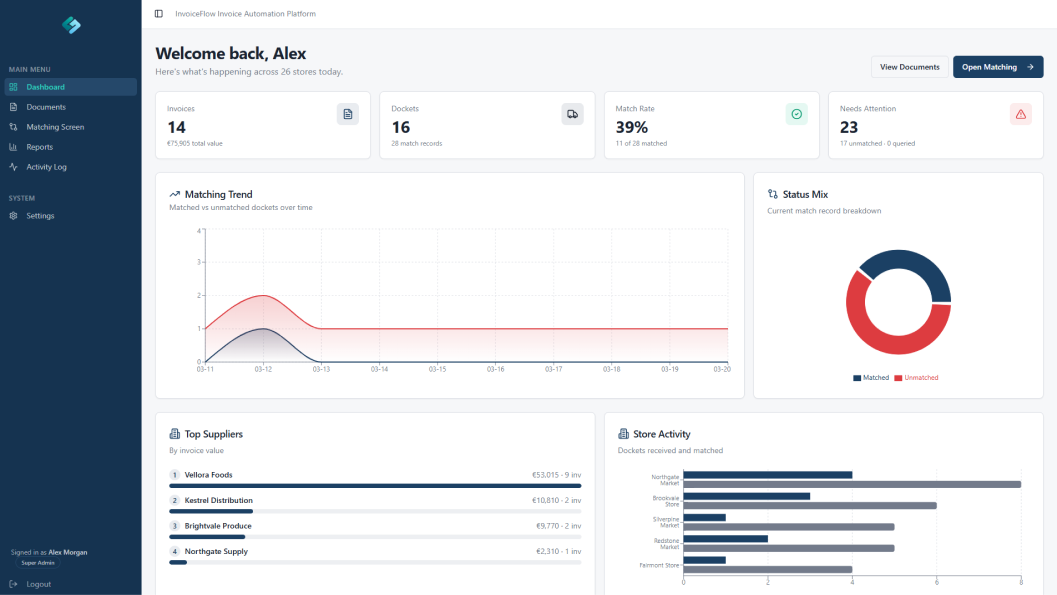Click the arrow inside Open Matching button
Screen dimensions: 1057x595
coord(1030,67)
